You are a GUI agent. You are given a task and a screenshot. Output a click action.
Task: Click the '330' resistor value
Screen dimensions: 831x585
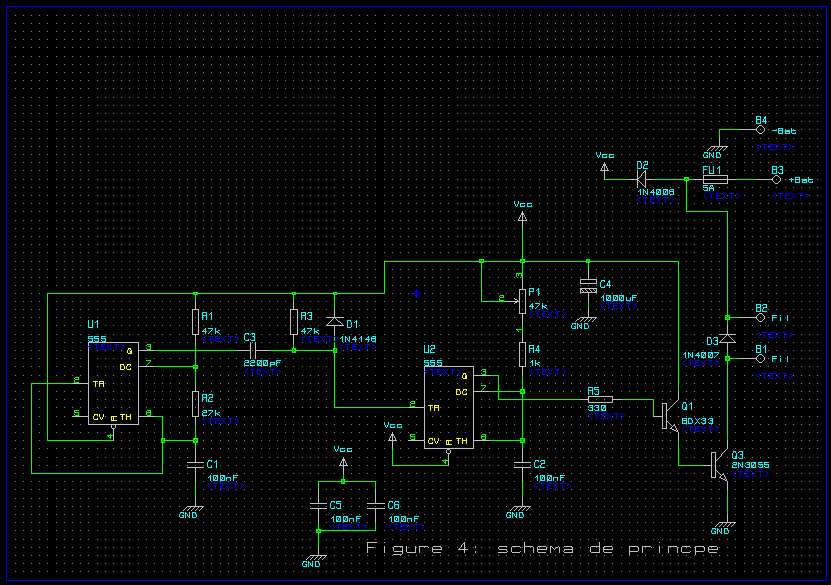[x=597, y=408]
